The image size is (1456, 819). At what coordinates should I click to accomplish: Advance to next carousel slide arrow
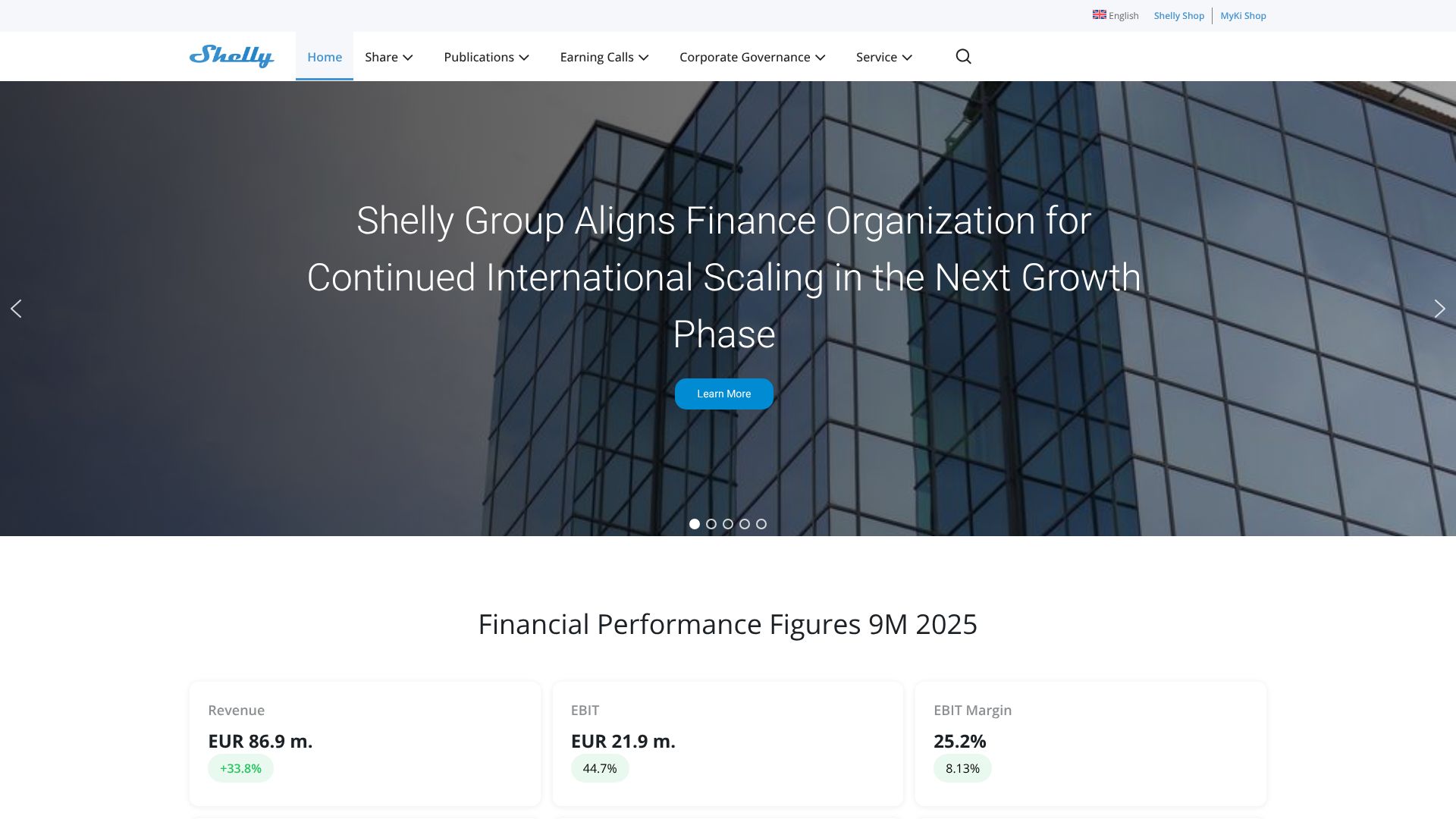pyautogui.click(x=1439, y=309)
